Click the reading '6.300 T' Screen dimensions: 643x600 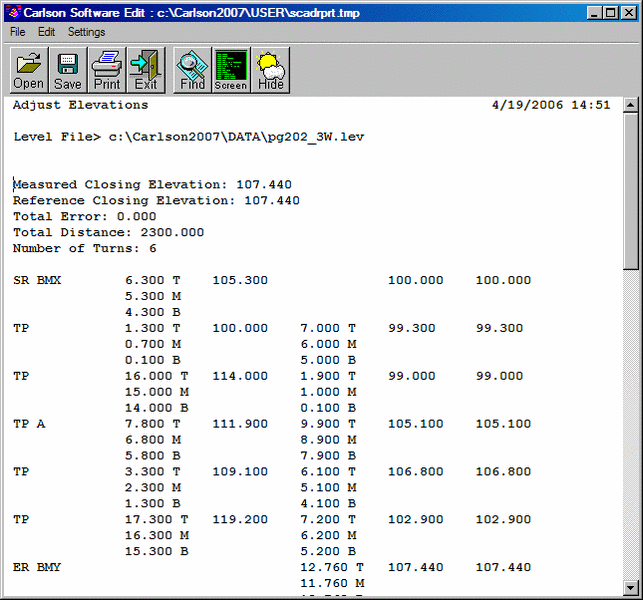(153, 281)
